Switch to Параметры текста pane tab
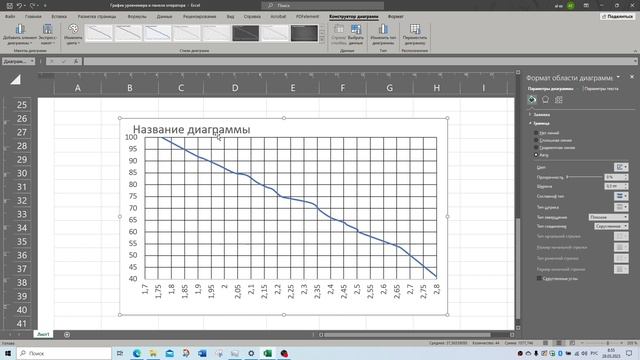The image size is (640, 360). (x=601, y=89)
